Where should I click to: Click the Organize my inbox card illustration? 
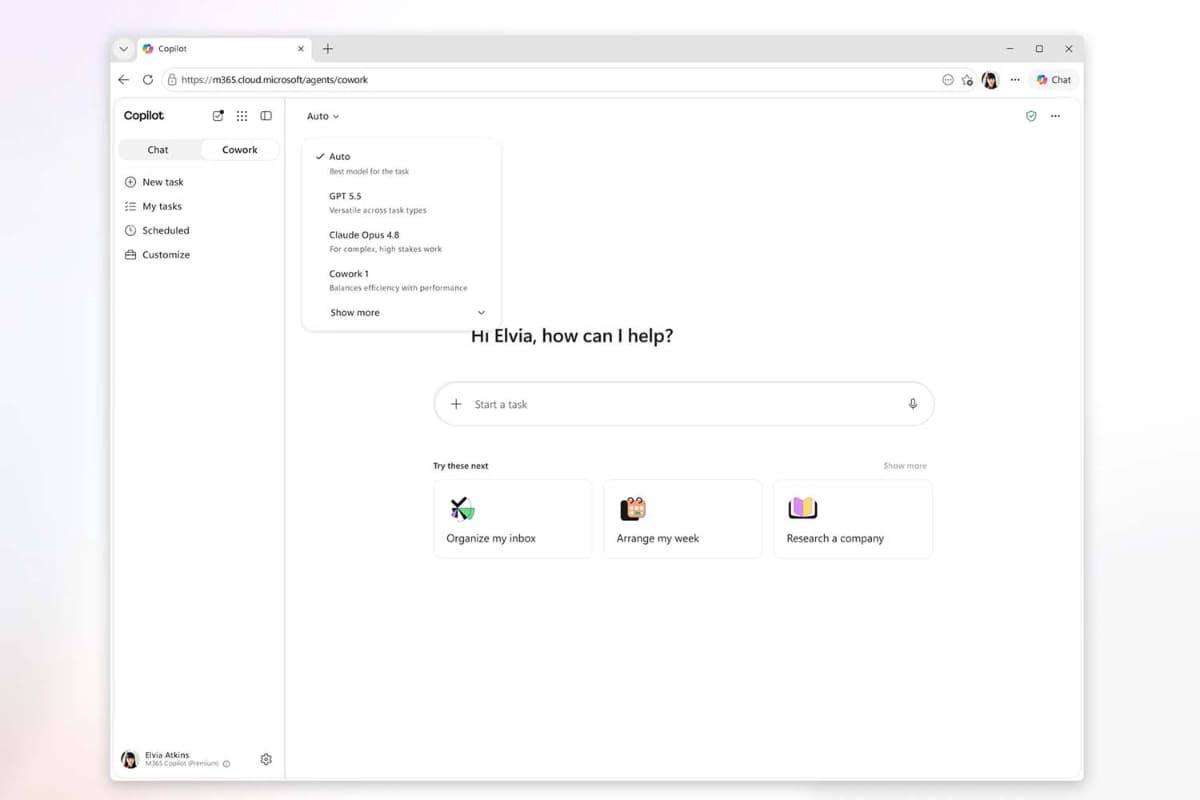coord(461,508)
